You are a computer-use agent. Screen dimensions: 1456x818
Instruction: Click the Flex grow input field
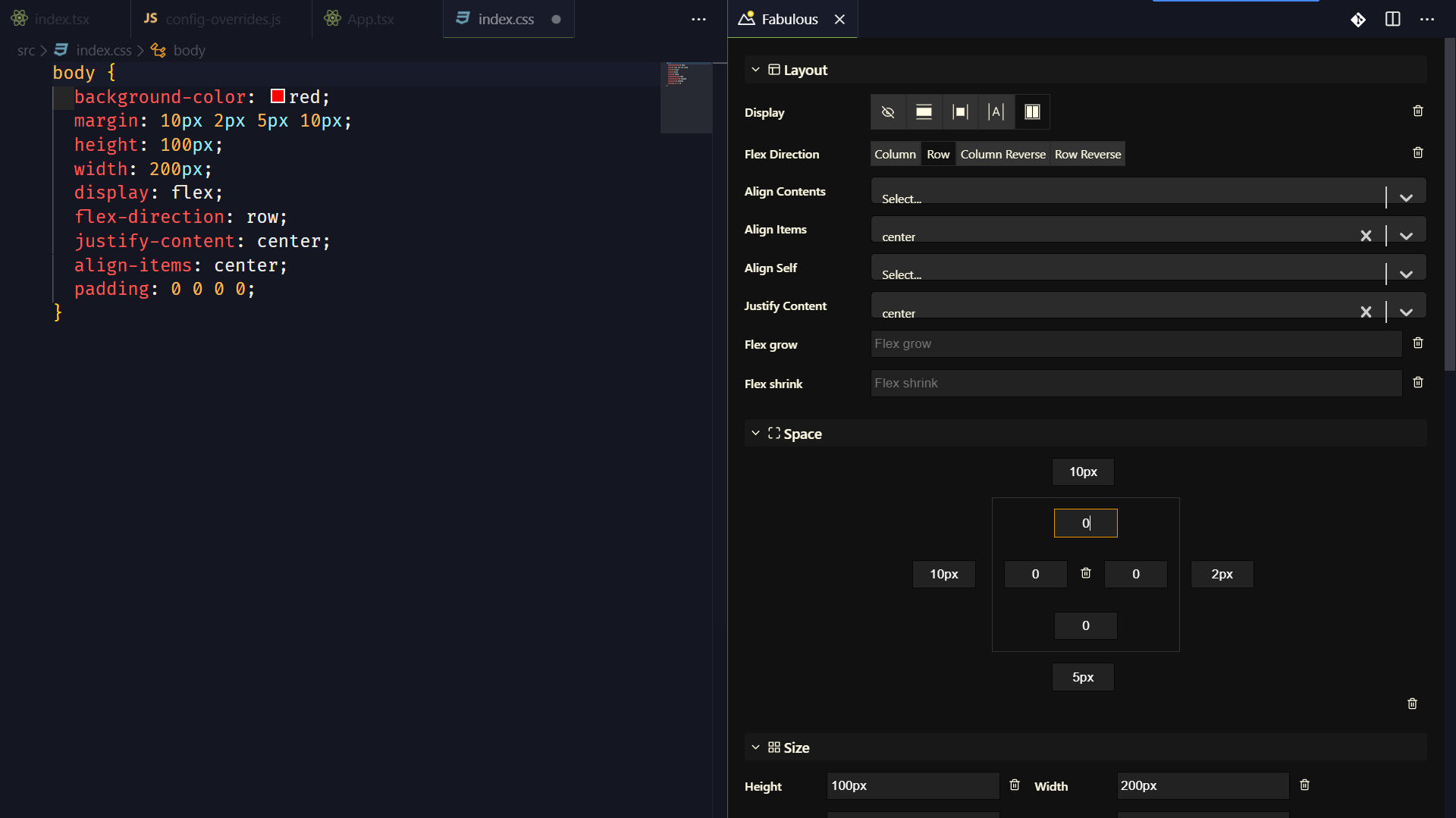point(1136,343)
